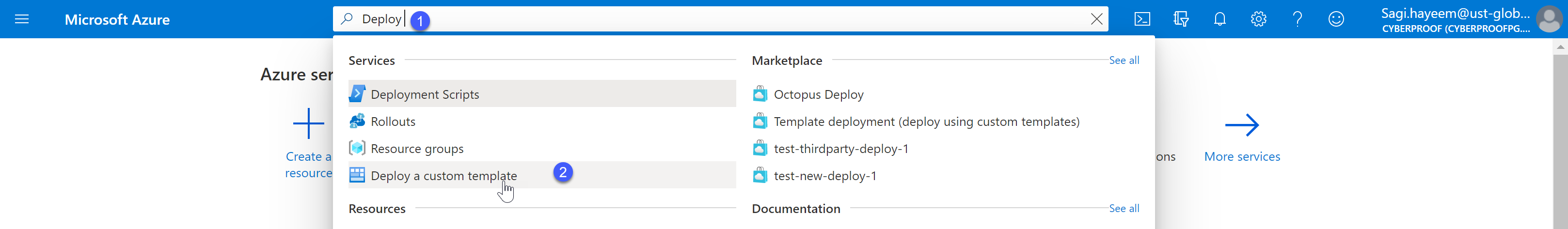Click the Resources section heading
This screenshot has height=229, width=1568.
point(377,208)
